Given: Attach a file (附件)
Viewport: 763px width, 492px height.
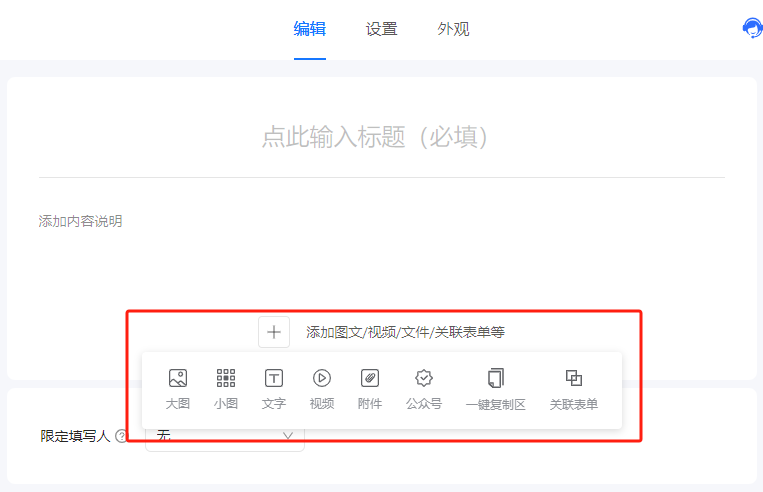Looking at the screenshot, I should point(370,389).
